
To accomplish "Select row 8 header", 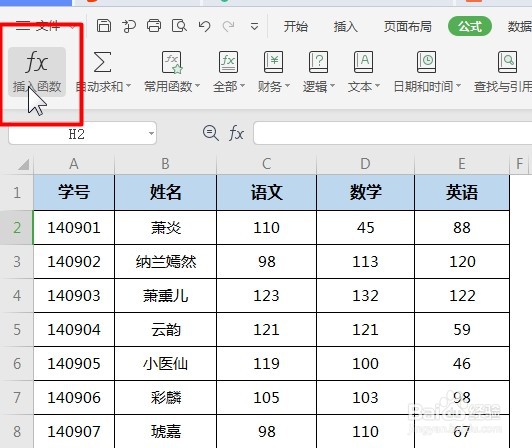I will pos(17,431).
